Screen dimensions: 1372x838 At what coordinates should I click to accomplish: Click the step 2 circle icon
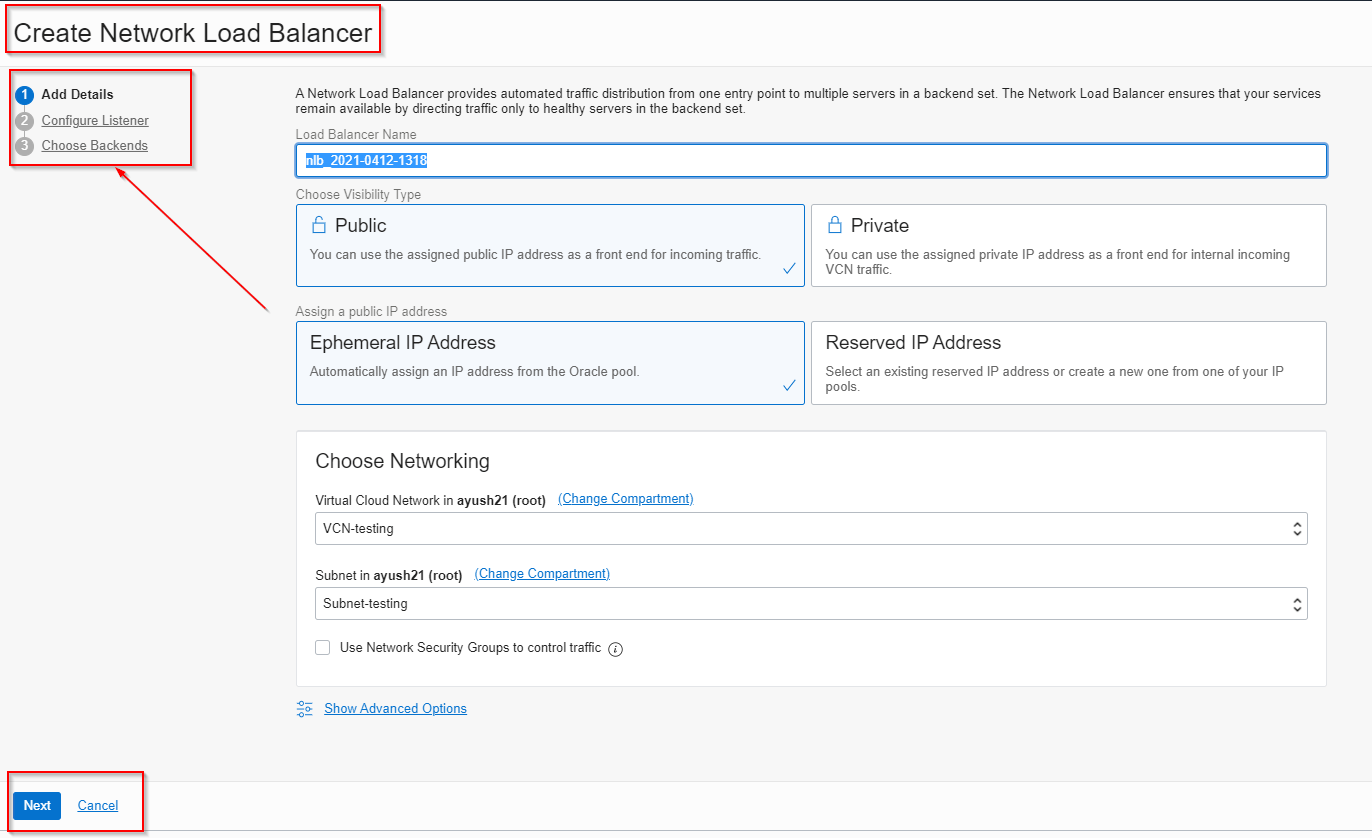click(25, 121)
